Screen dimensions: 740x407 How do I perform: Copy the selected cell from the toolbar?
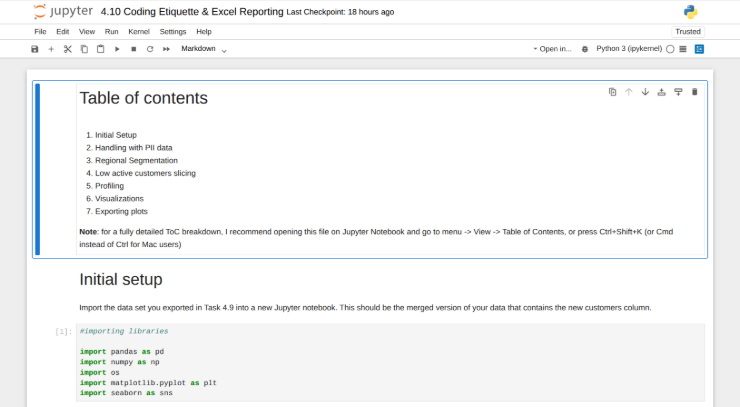pyautogui.click(x=84, y=49)
